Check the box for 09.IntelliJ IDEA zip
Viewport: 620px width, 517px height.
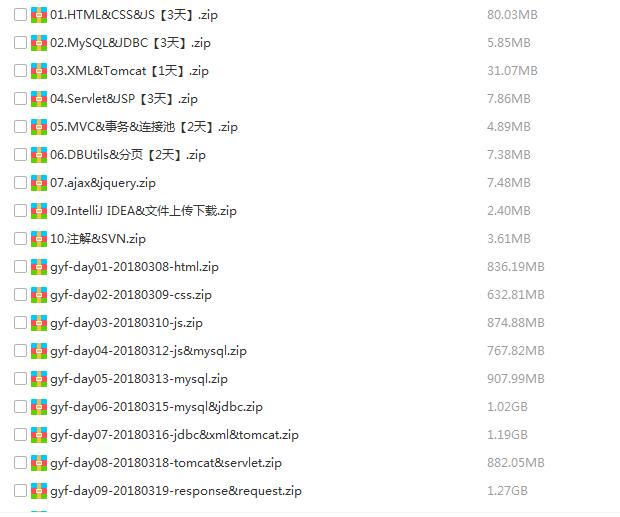click(20, 211)
